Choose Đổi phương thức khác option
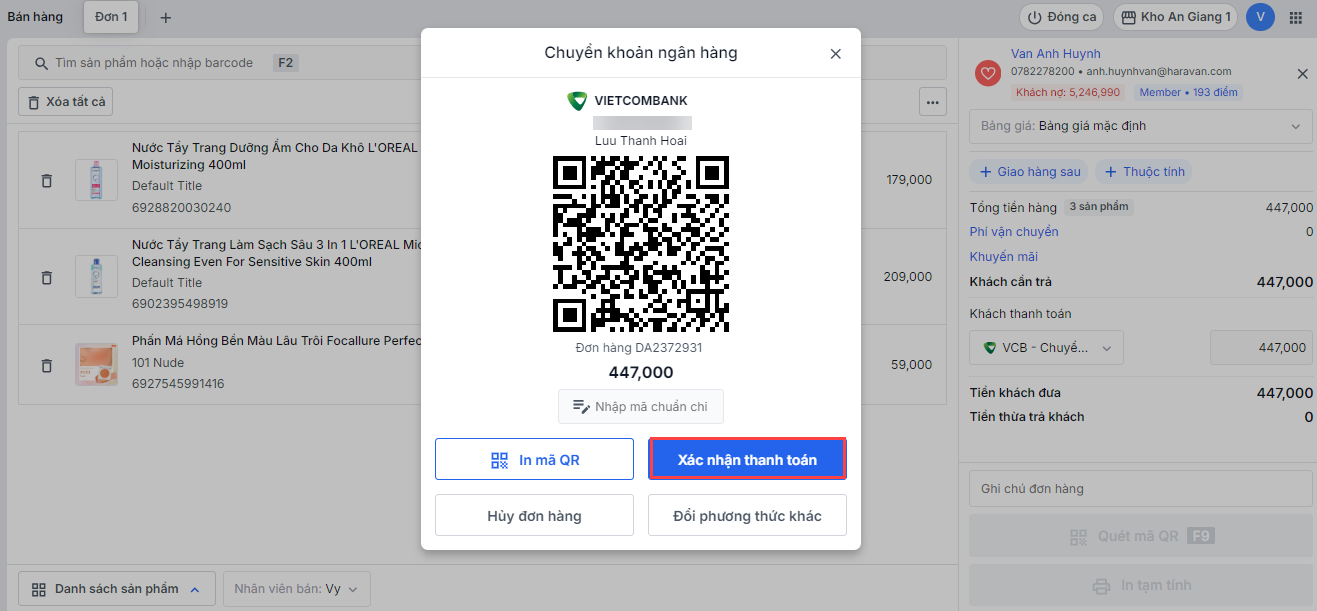Viewport: 1317px width, 611px height. point(747,516)
